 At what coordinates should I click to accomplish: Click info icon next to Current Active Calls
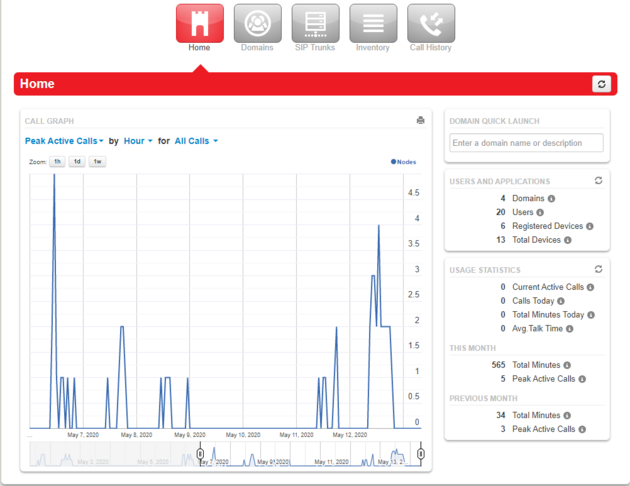coord(590,287)
